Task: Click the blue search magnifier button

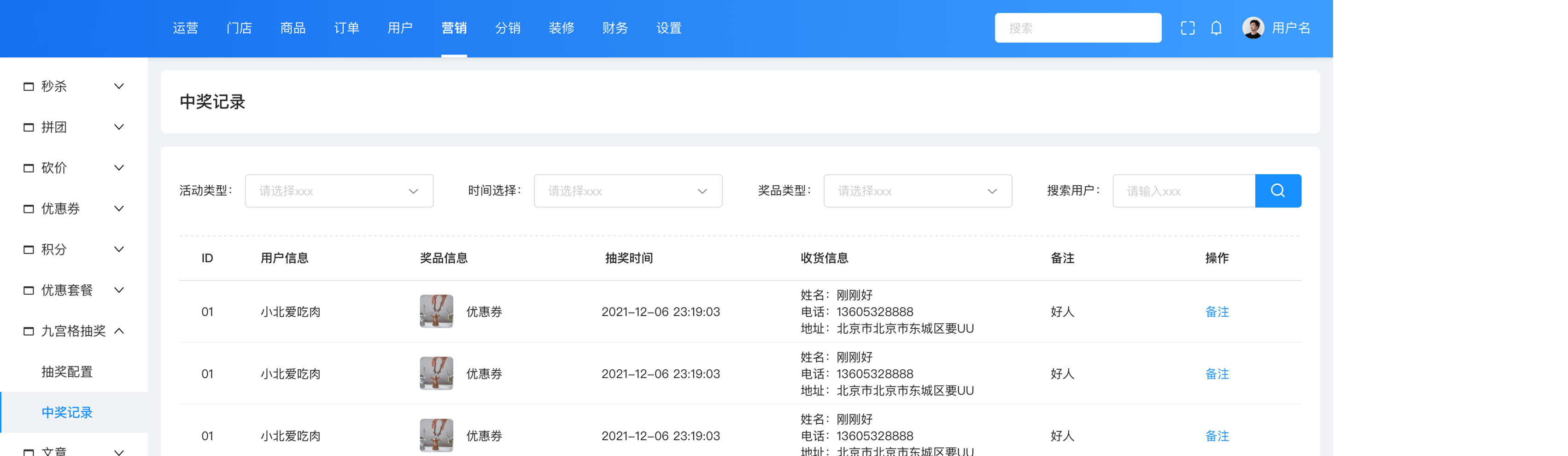Action: [1278, 191]
